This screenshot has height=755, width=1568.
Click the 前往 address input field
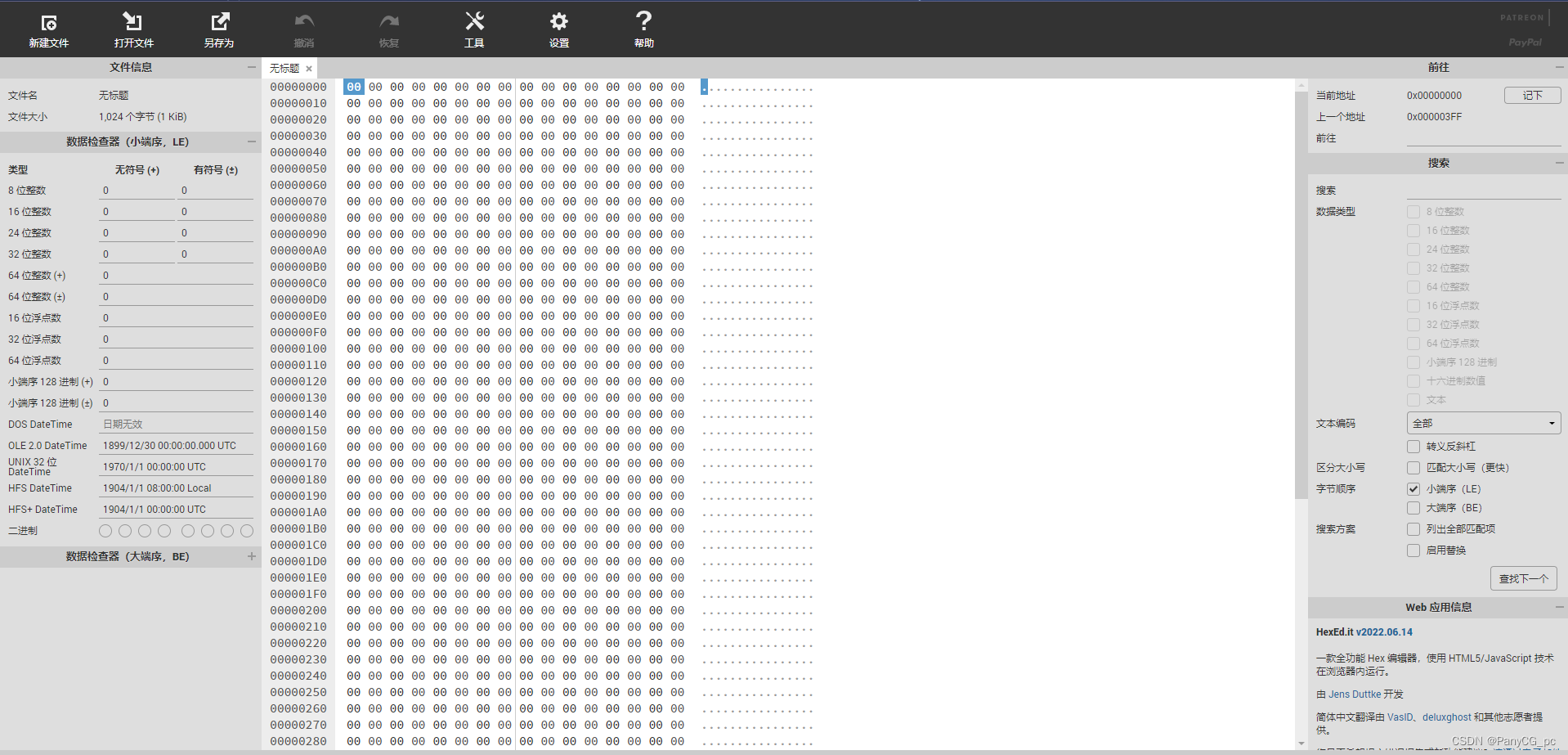coord(1484,138)
